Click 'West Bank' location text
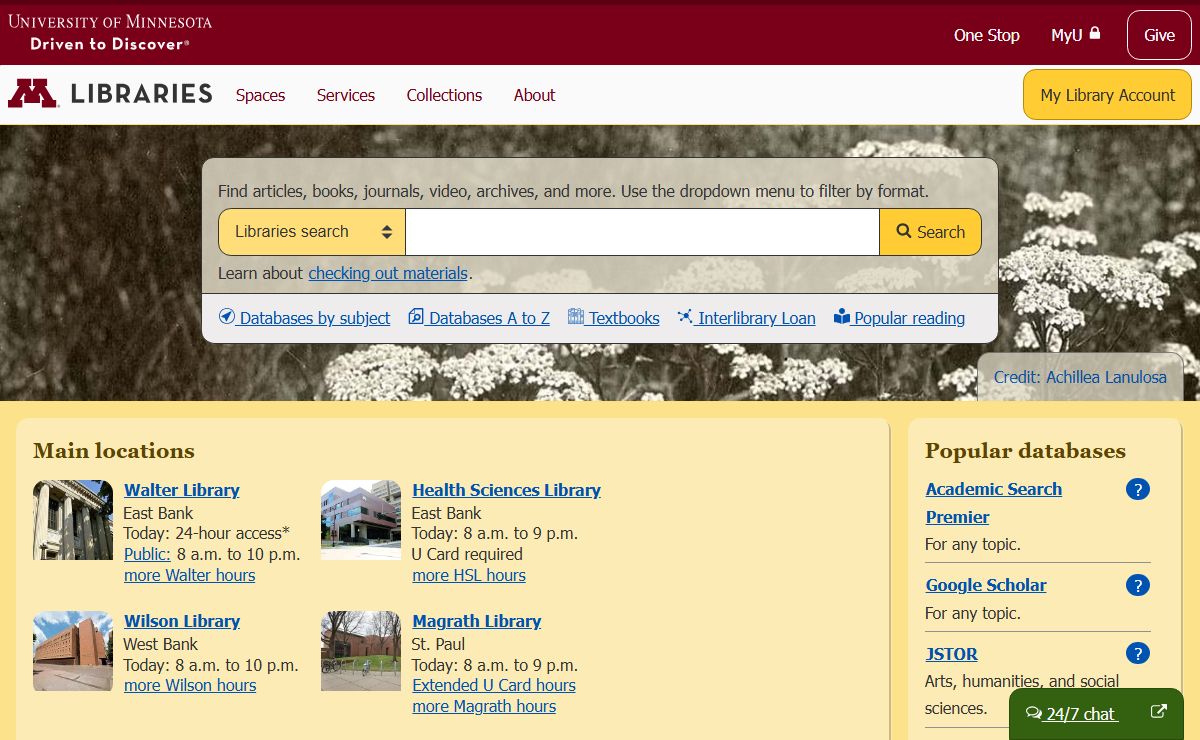1200x740 pixels. (x=161, y=644)
